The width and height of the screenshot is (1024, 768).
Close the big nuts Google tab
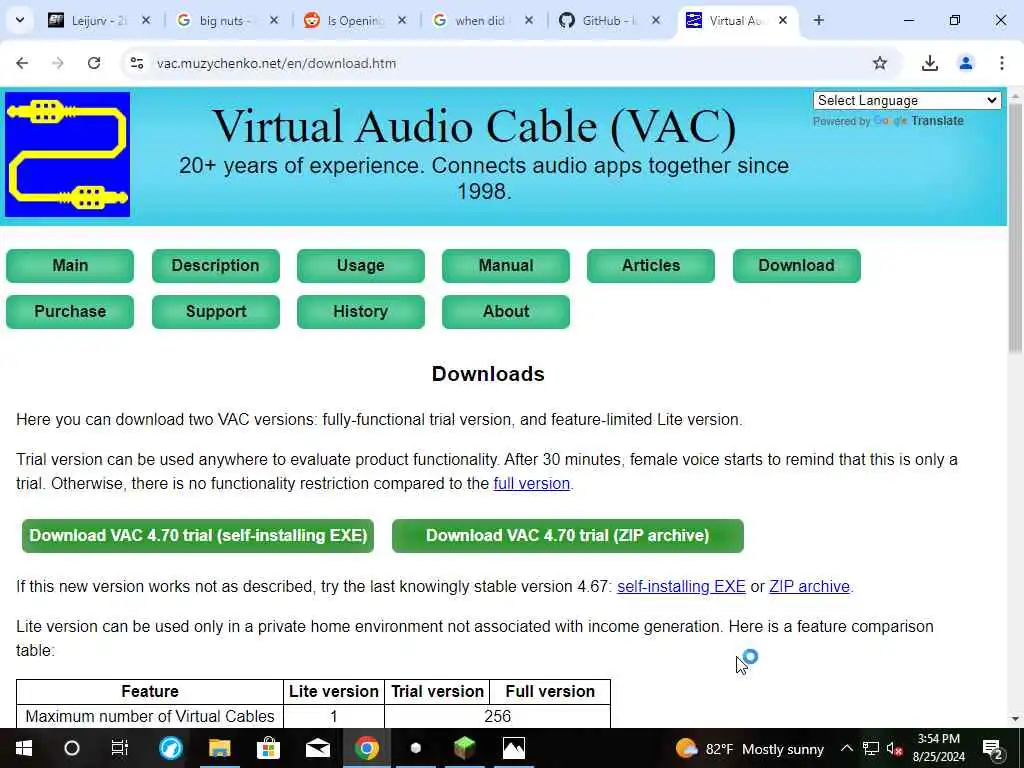pos(274,21)
